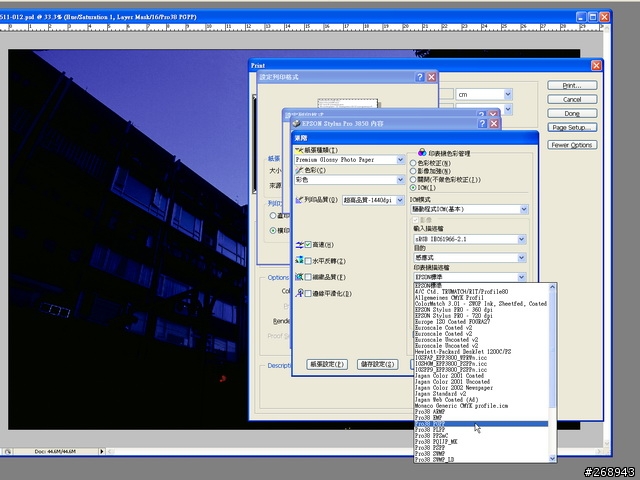Open the Premium Glossy Photo Paper dropdown
This screenshot has height=480, width=640.
[x=400, y=160]
